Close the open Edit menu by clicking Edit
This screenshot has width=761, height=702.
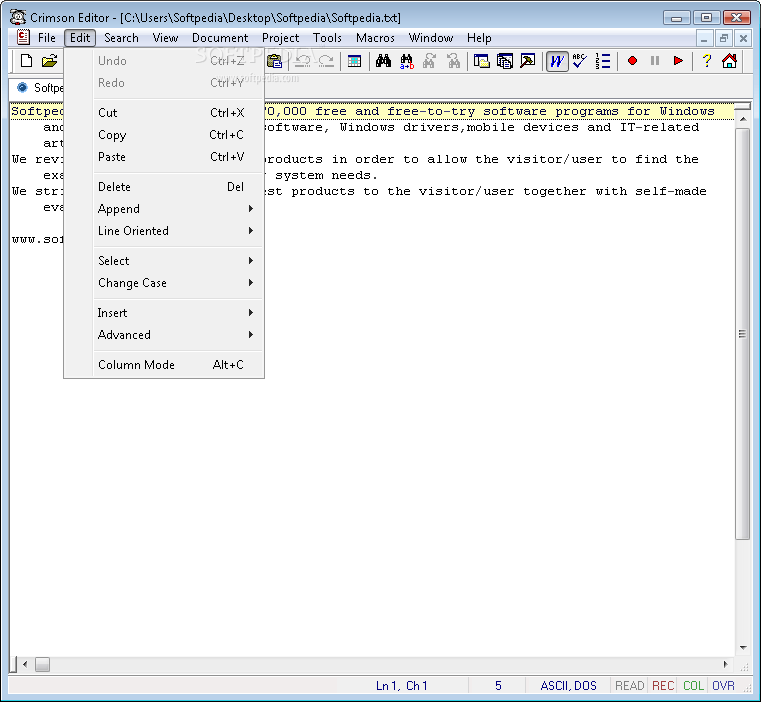(80, 37)
